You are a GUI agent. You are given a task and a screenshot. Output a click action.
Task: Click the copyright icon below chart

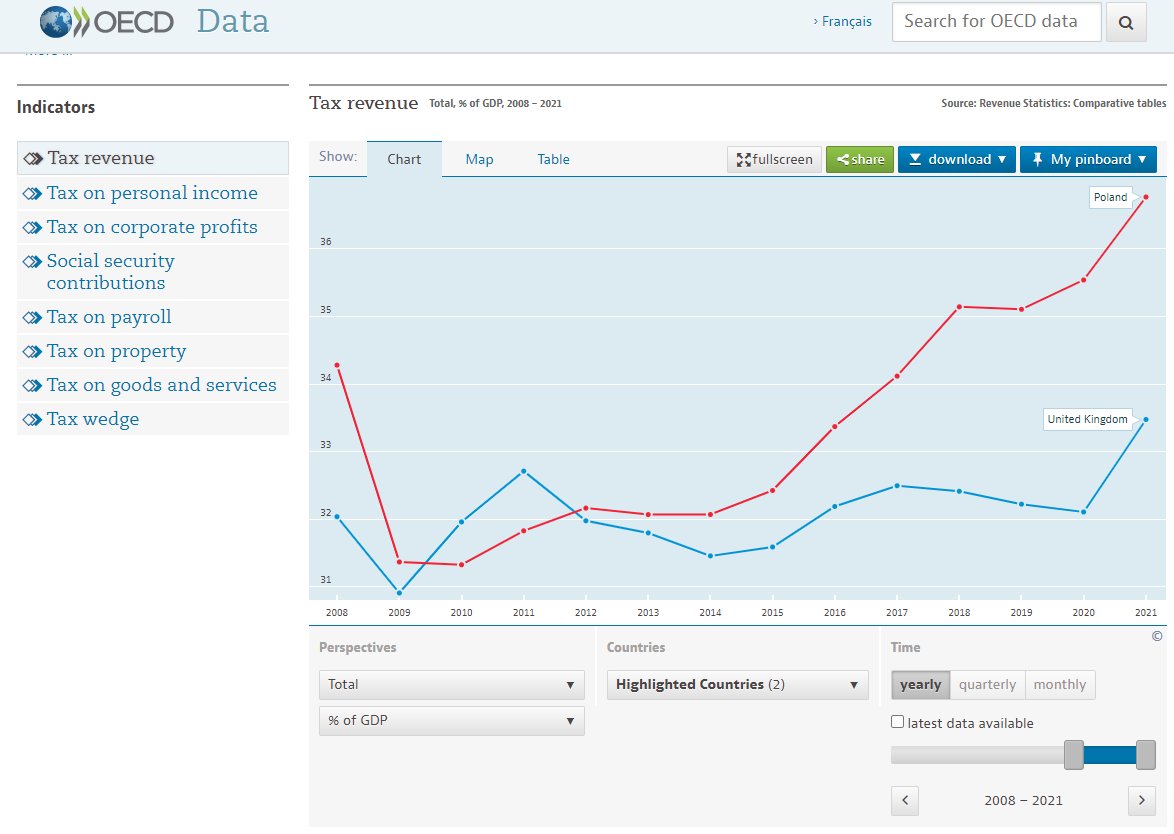point(1157,636)
